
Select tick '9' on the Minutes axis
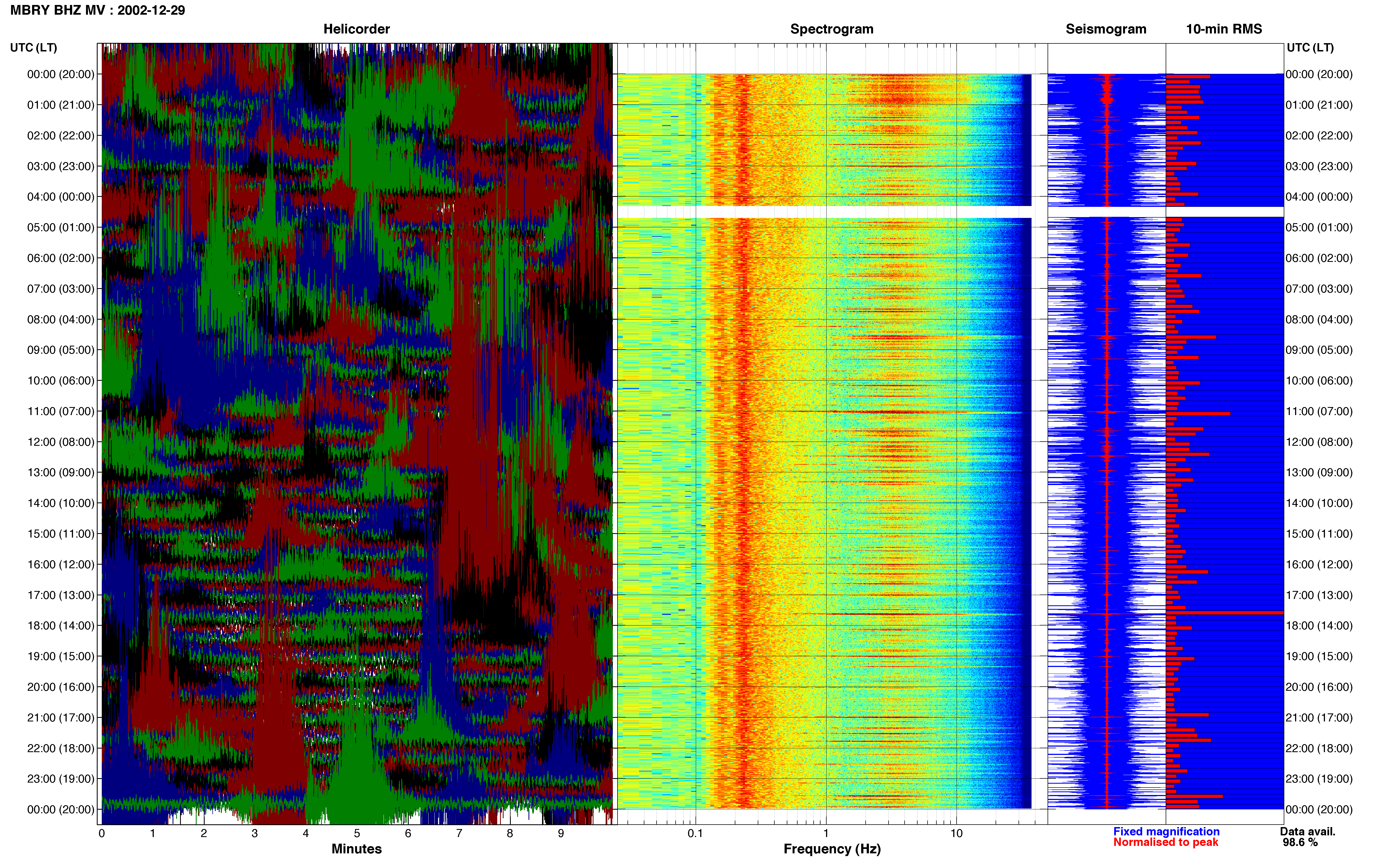tap(561, 833)
